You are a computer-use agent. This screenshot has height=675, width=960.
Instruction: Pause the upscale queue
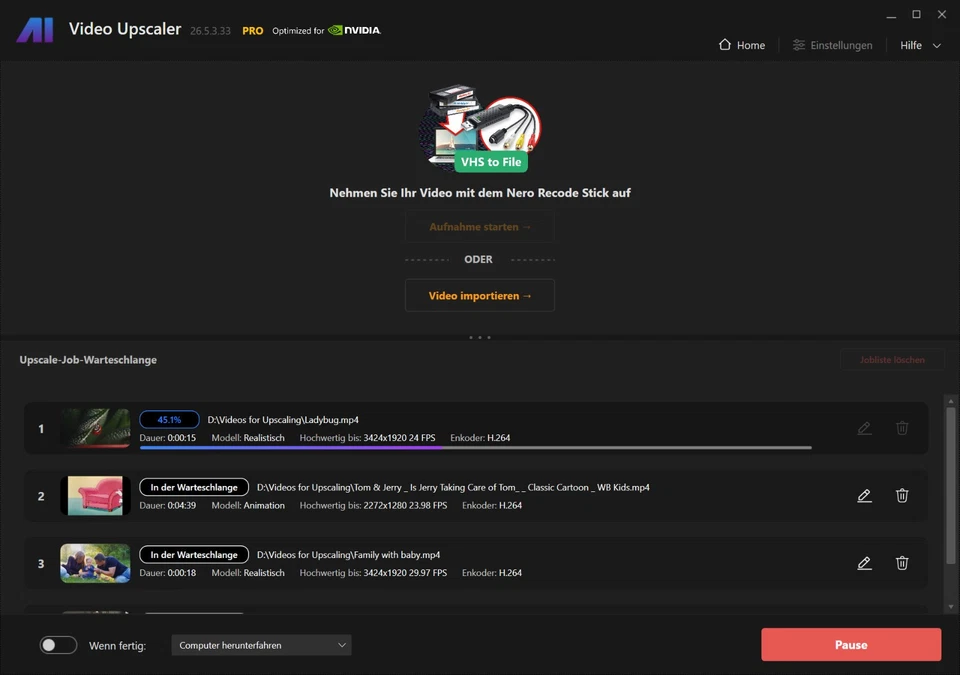(x=850, y=644)
